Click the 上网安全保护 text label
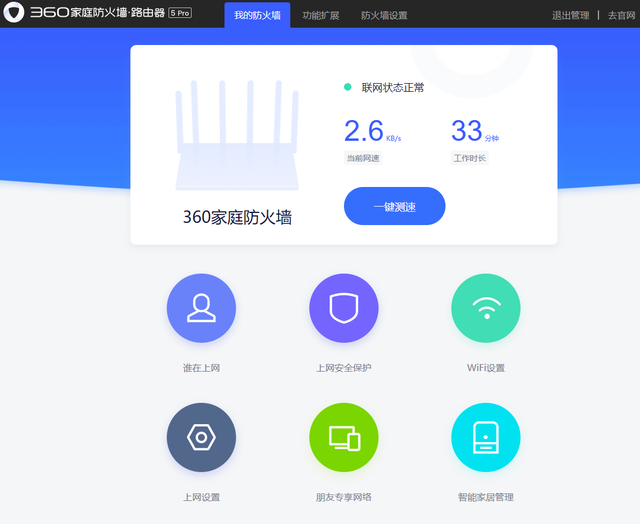The image size is (640, 524). click(344, 368)
